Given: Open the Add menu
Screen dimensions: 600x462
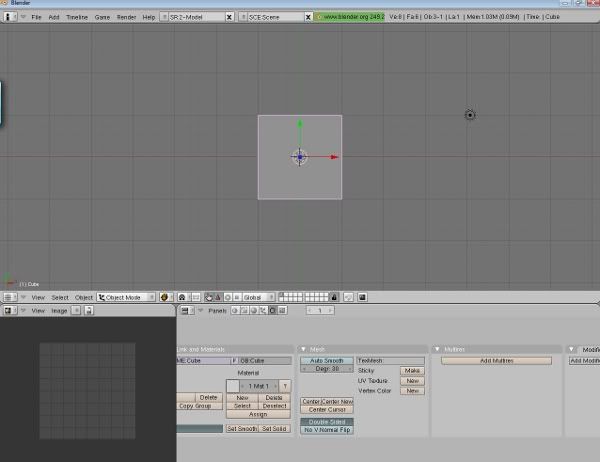Looking at the screenshot, I should coord(54,17).
